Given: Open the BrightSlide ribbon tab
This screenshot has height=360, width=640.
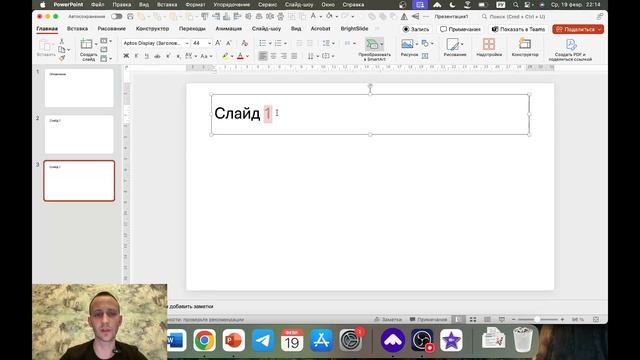Looking at the screenshot, I should click(x=354, y=29).
